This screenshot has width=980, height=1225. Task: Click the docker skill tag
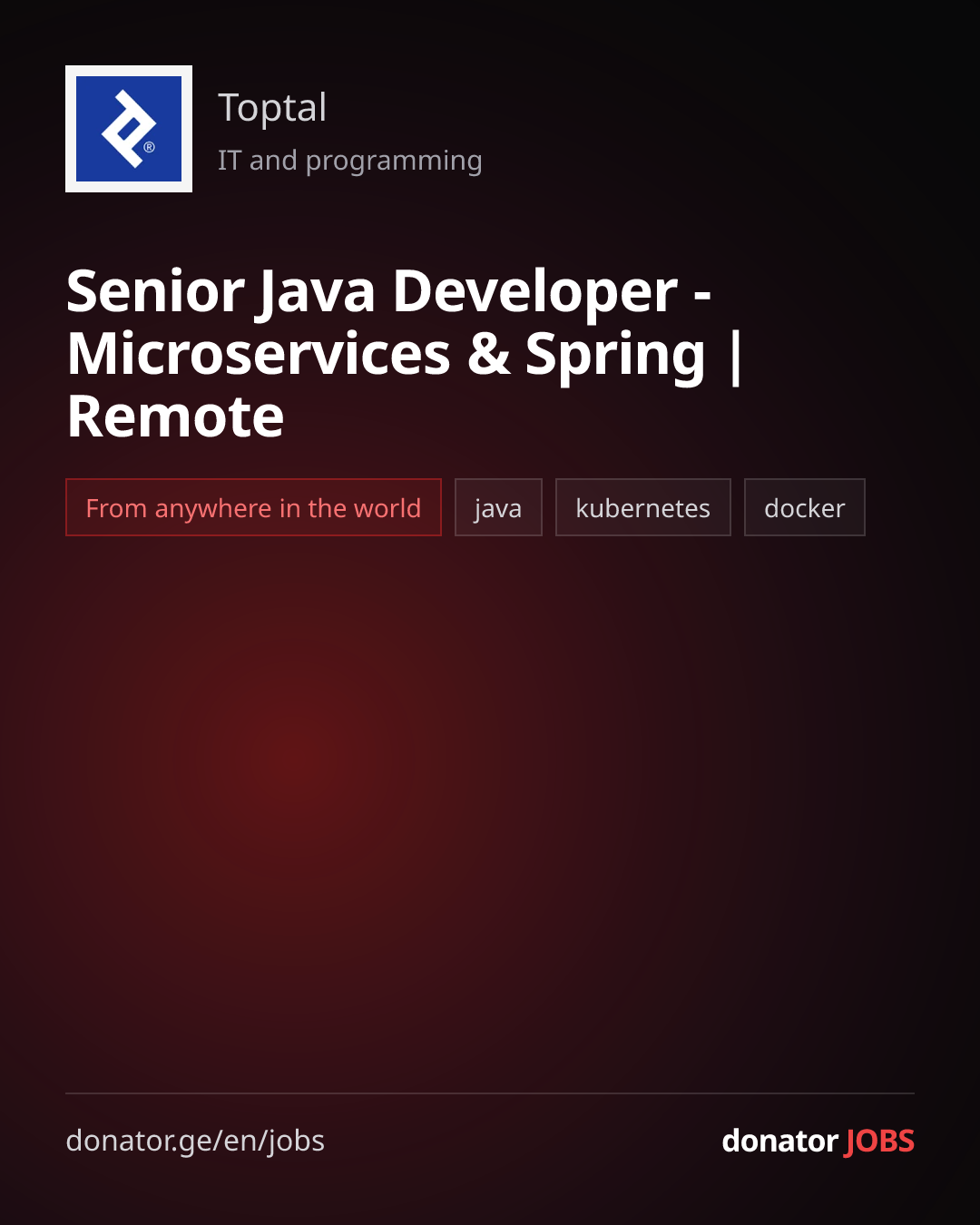(x=805, y=507)
